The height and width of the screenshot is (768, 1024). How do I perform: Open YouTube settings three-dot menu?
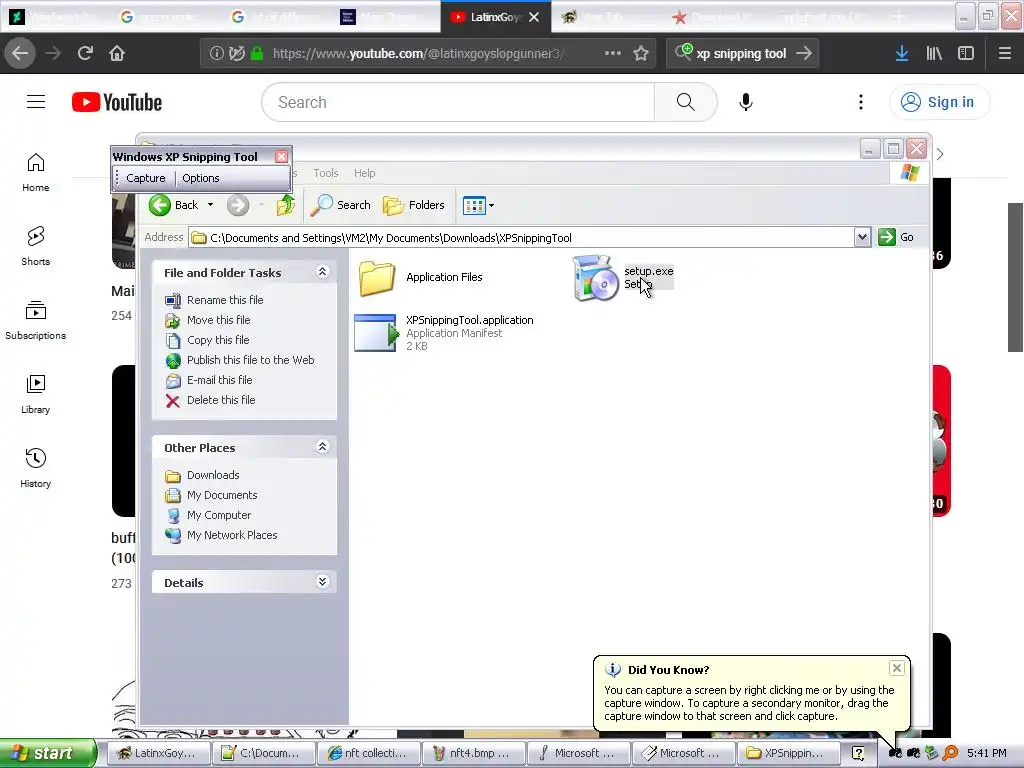tap(861, 102)
